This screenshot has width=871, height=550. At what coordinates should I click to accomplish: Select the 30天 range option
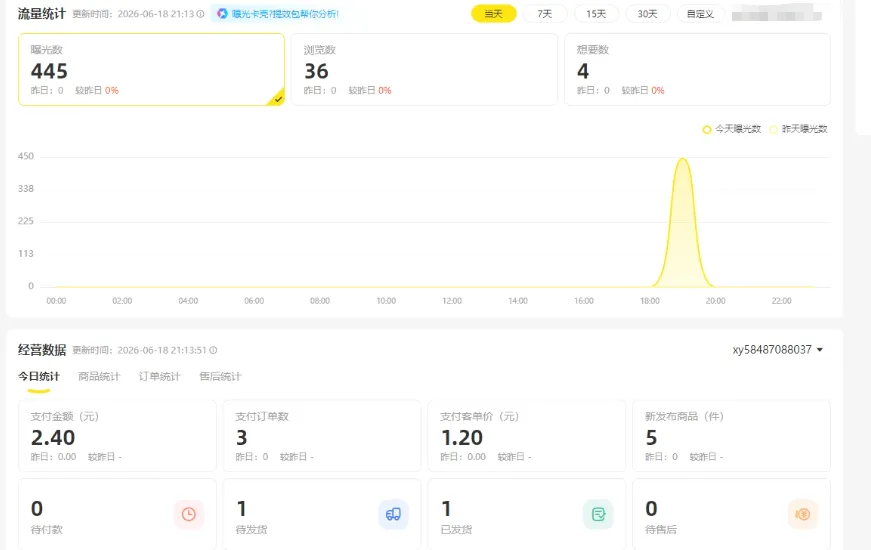click(648, 14)
